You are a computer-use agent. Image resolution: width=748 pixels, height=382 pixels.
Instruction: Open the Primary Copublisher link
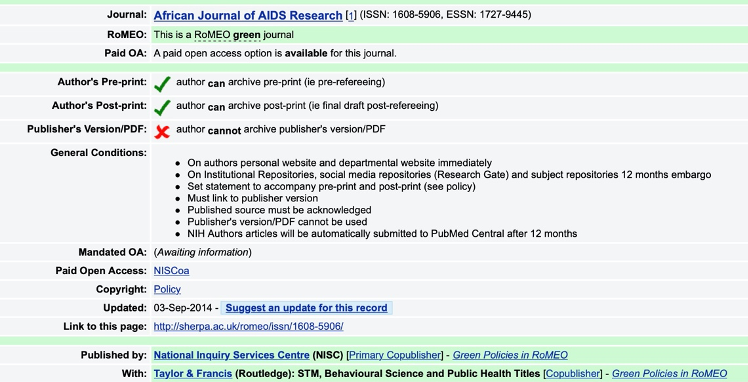coord(395,355)
